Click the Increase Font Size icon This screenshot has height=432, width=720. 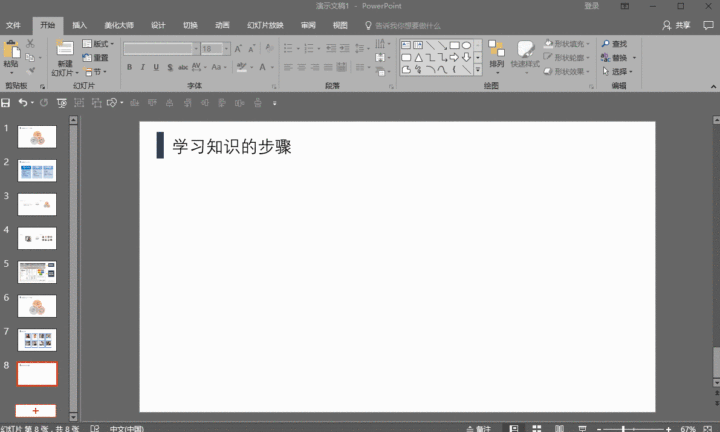pyautogui.click(x=238, y=49)
